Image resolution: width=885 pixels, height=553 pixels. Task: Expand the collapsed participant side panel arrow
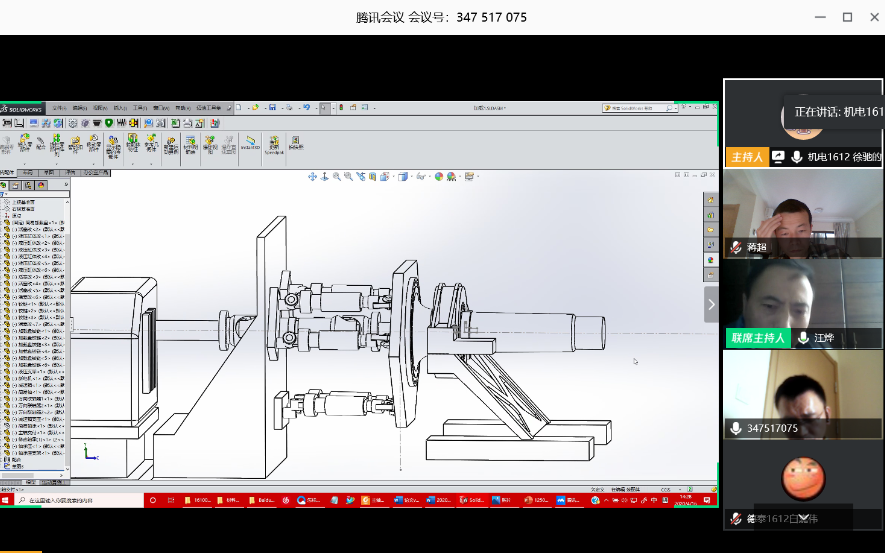pyautogui.click(x=711, y=304)
